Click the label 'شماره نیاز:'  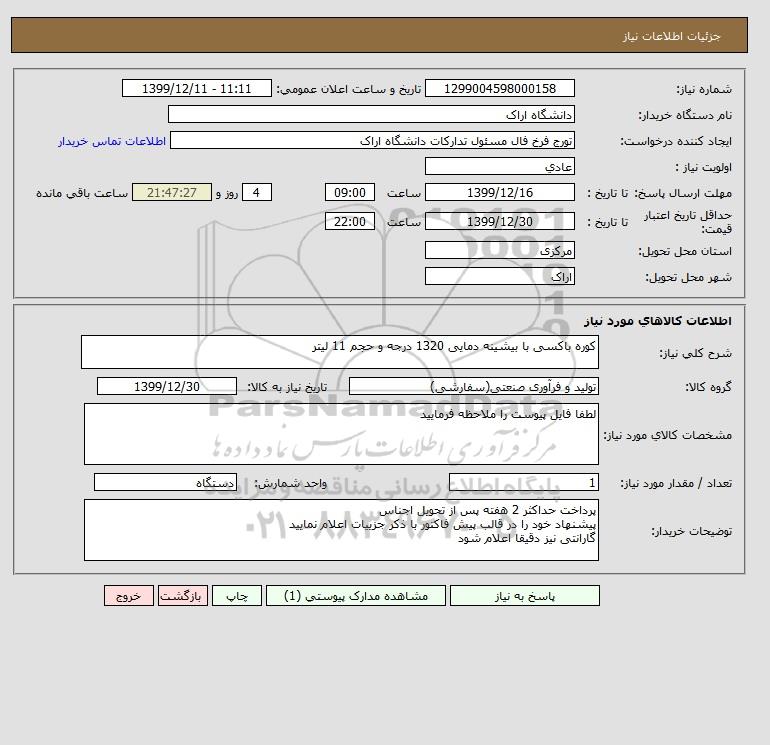click(x=704, y=89)
